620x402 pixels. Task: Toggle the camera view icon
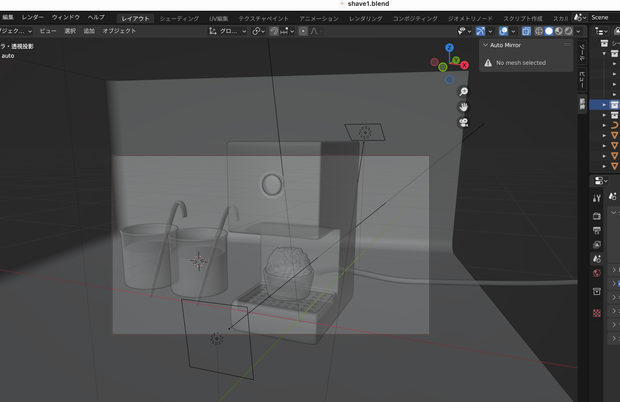(463, 123)
